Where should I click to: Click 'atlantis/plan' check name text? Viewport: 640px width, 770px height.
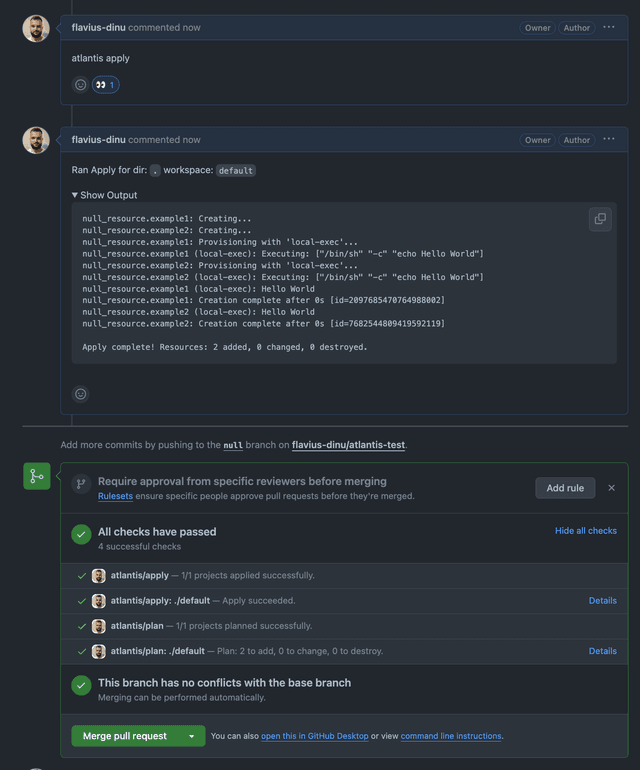(x=137, y=626)
